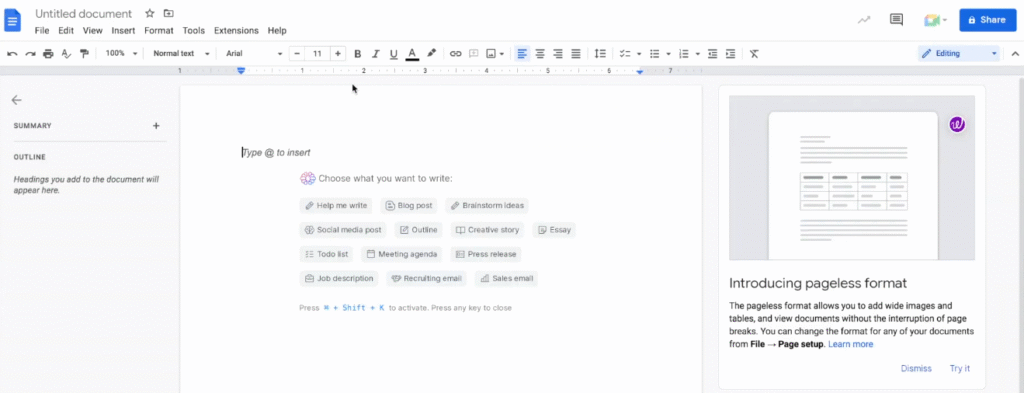This screenshot has width=1024, height=393.
Task: Expand the checklist options arrow
Action: (639, 54)
